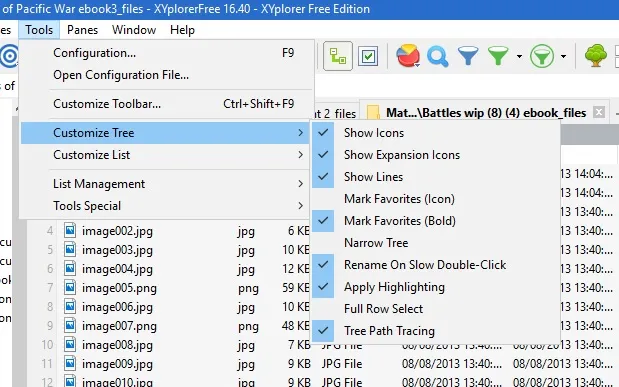Select image005.png in file list
619x387 pixels.
[x=119, y=288]
